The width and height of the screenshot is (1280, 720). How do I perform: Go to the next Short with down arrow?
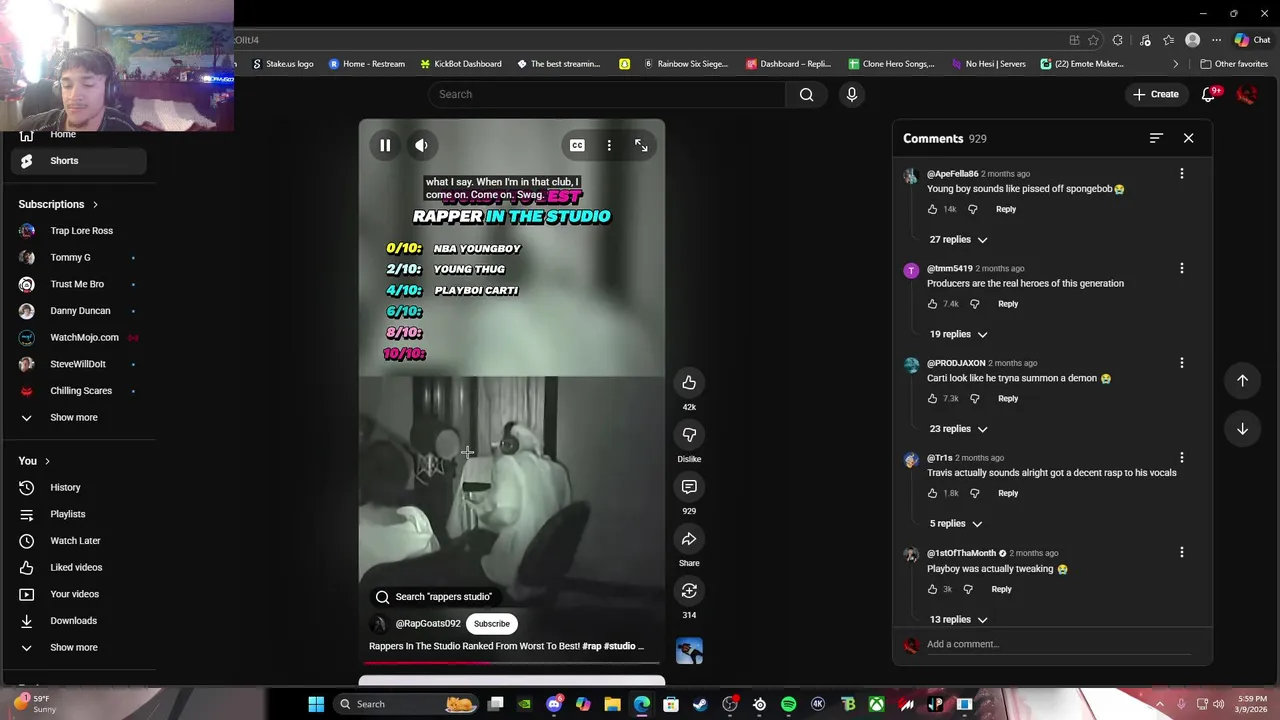(1242, 428)
